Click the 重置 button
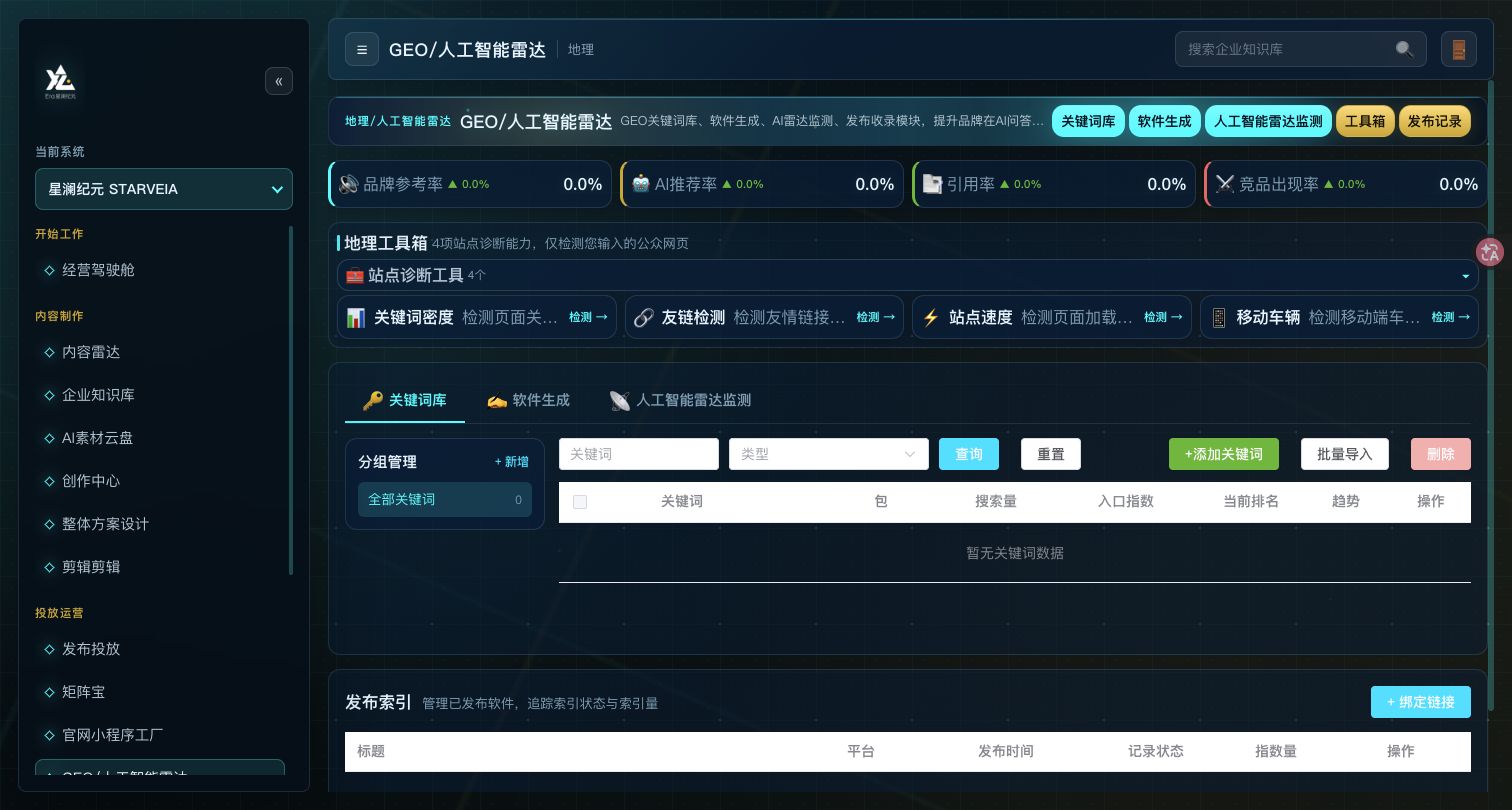Screen dimensions: 1512x810 [x=1051, y=454]
